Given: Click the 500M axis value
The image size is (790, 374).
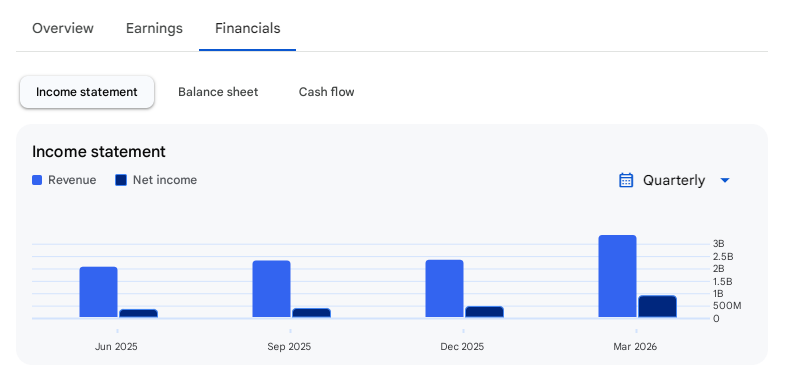Looking at the screenshot, I should pos(727,306).
